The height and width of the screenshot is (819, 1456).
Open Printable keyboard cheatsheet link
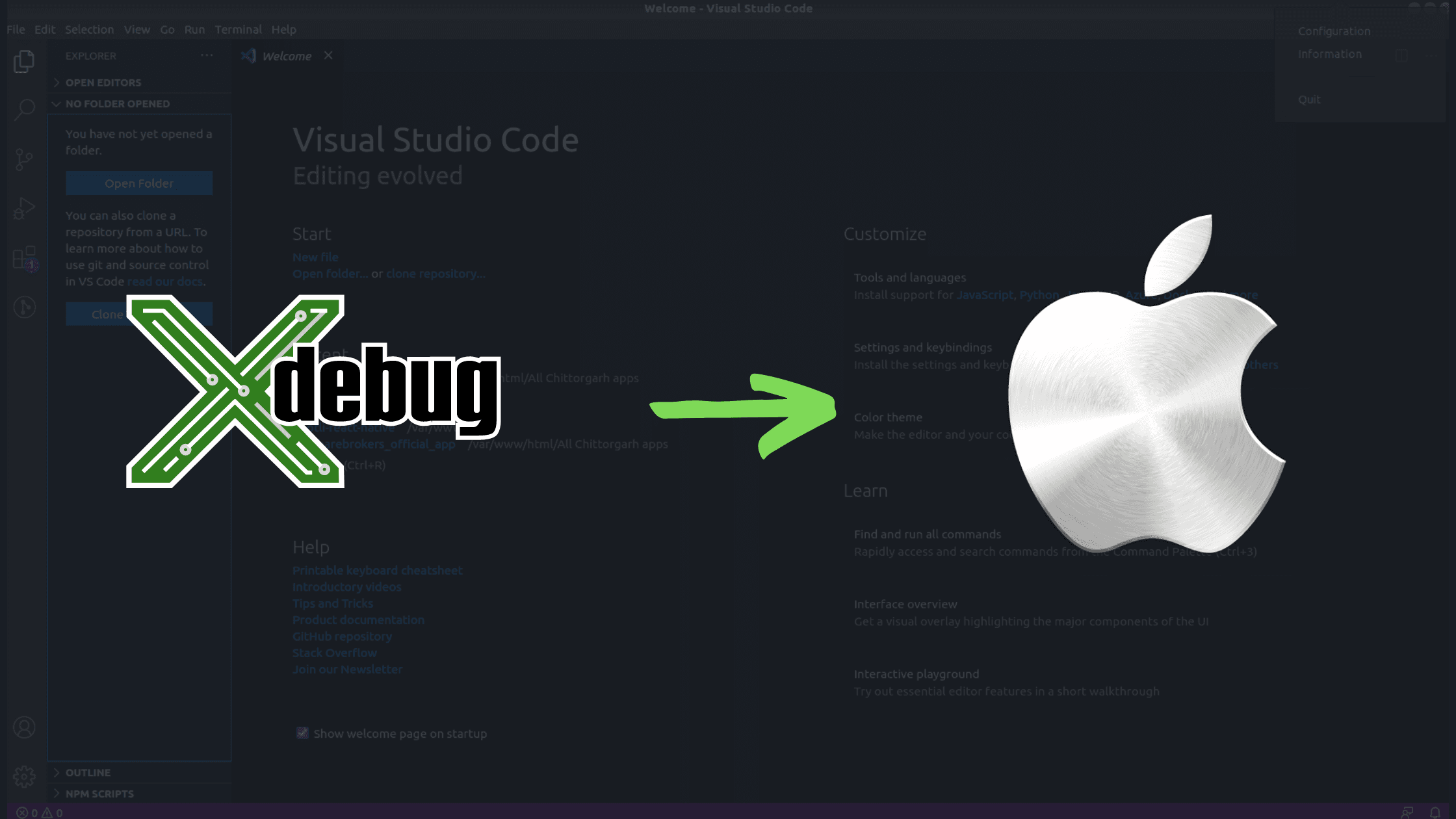[x=378, y=570]
